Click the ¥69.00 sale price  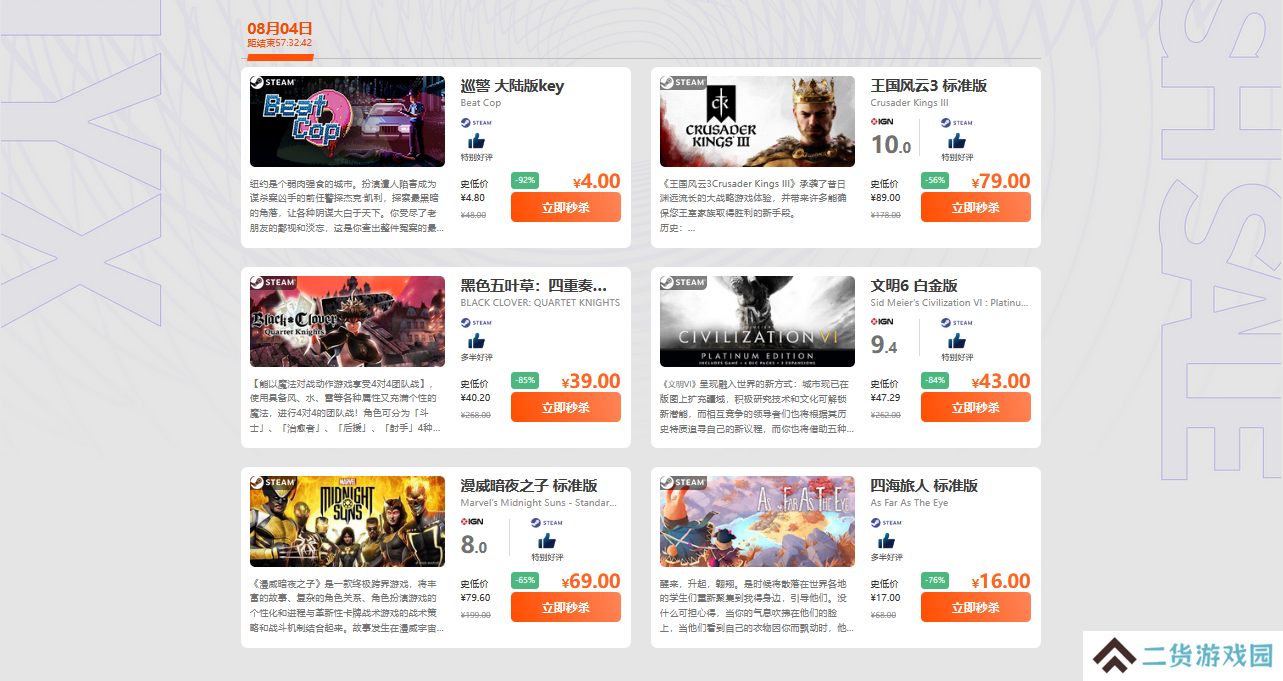(591, 581)
